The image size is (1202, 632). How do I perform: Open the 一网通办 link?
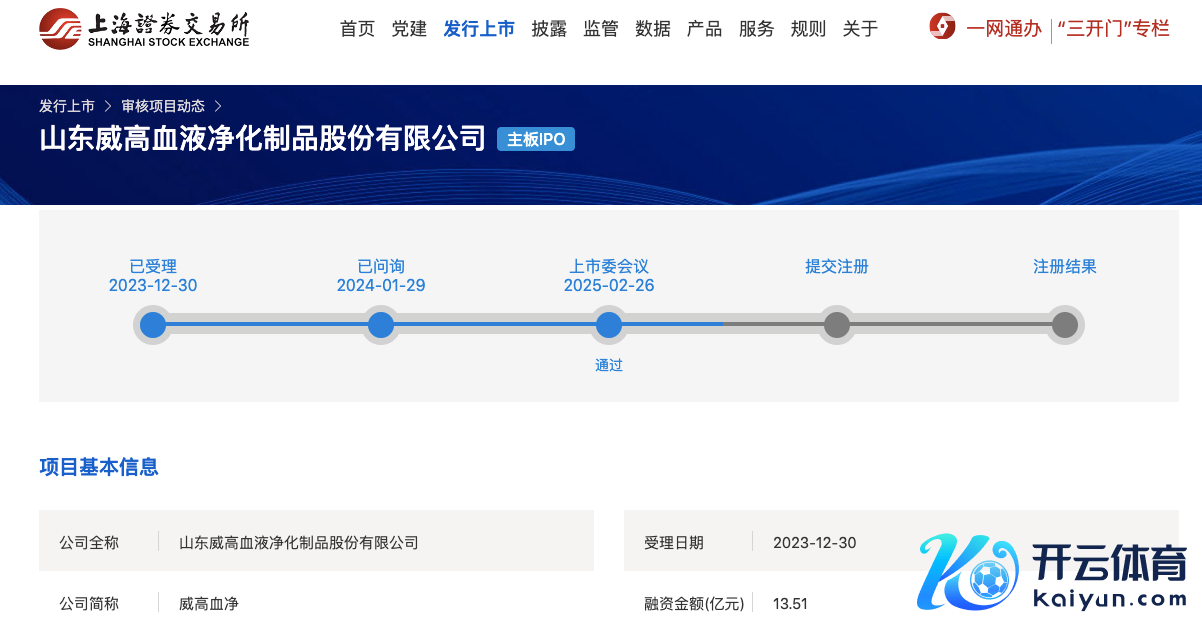[1003, 29]
